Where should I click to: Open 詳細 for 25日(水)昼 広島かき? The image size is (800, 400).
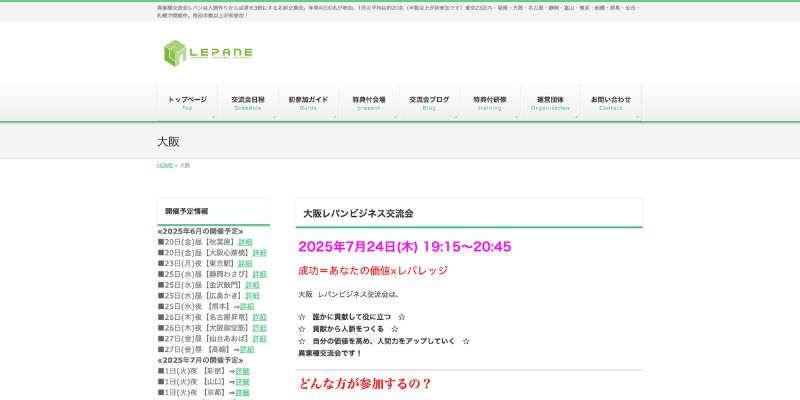click(252, 295)
